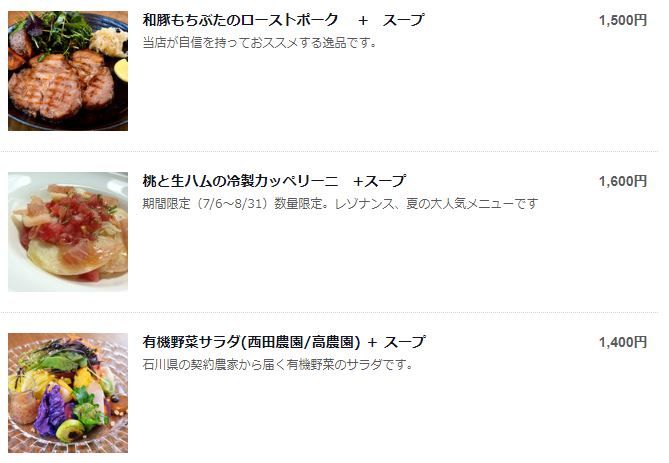Open the organic vegetable salad photo

(68, 393)
